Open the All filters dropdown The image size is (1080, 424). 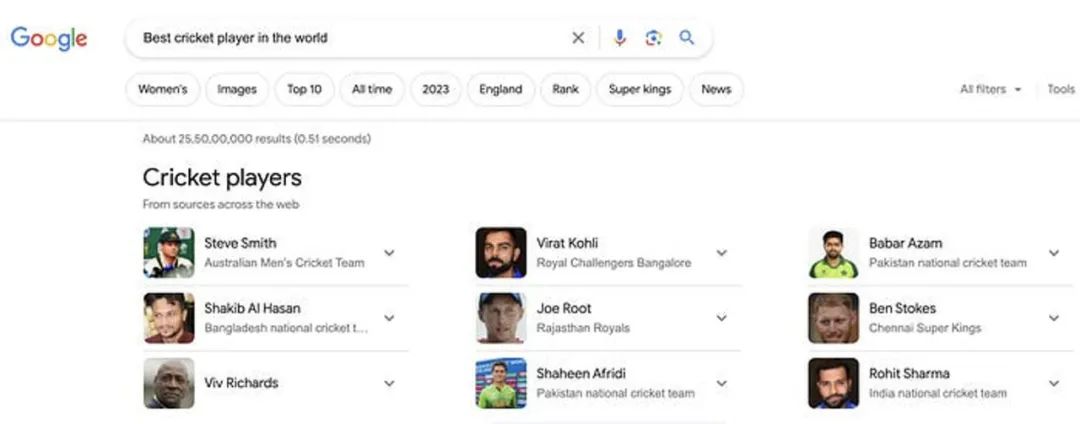(990, 89)
